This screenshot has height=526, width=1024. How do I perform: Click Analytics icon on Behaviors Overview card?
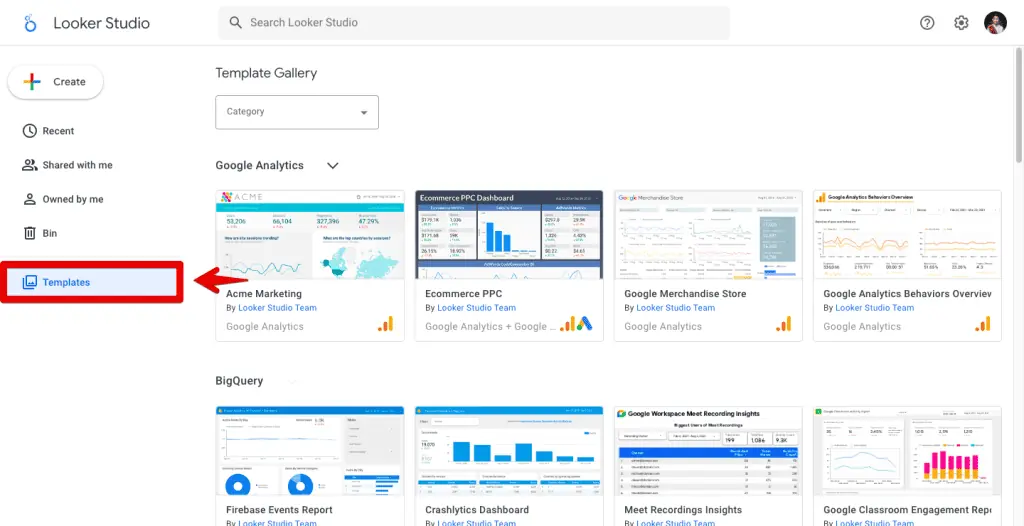coord(982,324)
